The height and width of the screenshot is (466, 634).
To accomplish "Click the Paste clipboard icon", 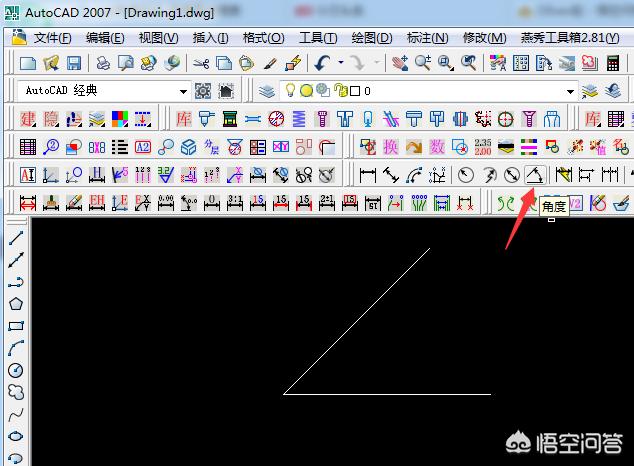I will pos(247,63).
